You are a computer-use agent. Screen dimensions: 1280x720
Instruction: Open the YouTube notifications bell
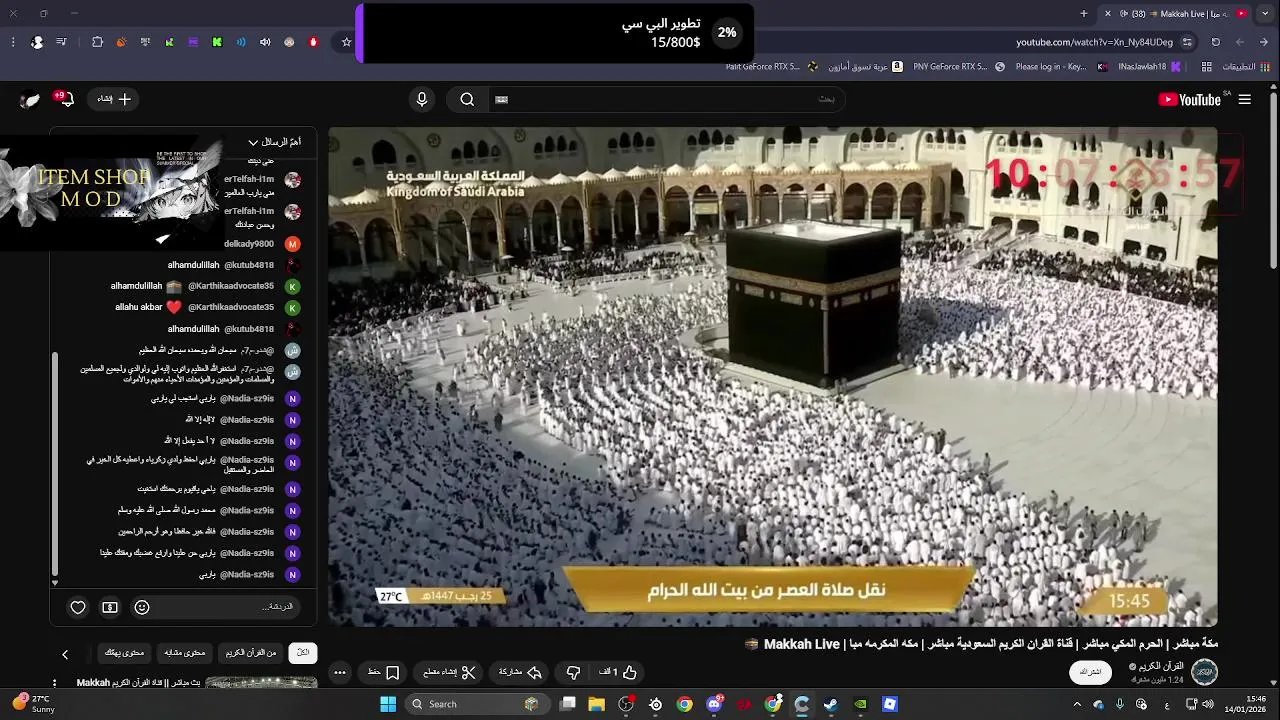(66, 99)
